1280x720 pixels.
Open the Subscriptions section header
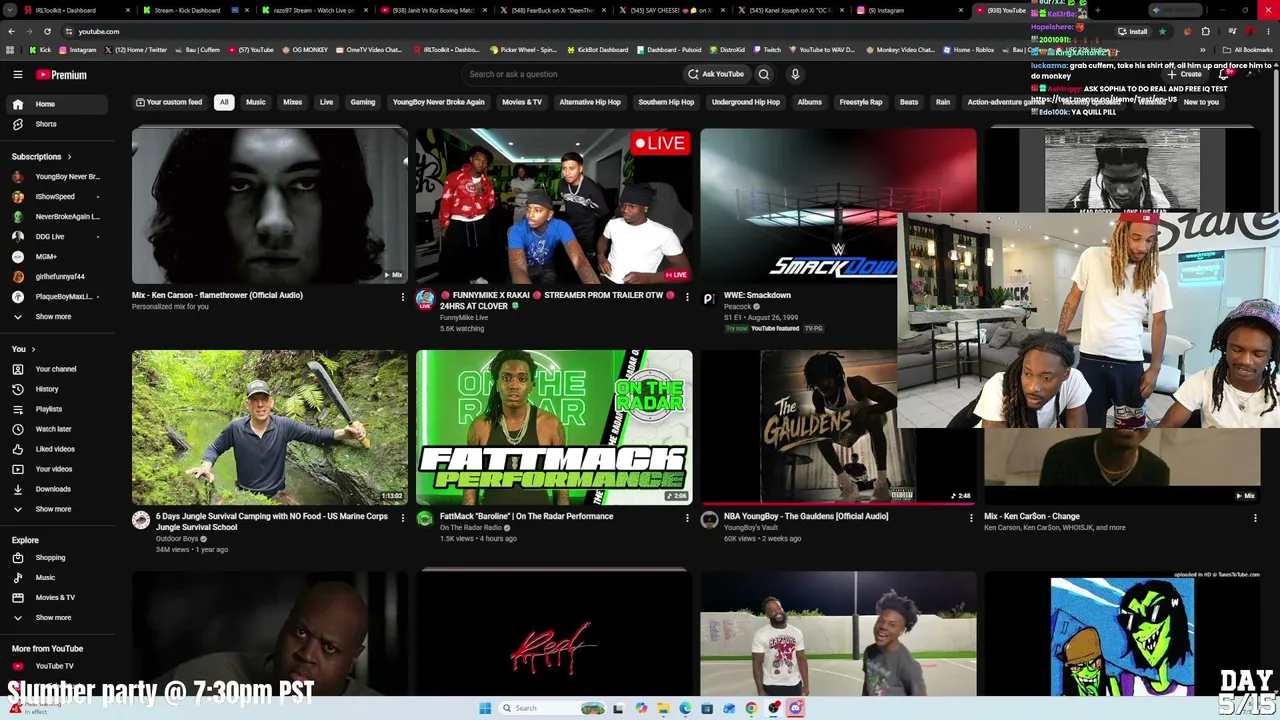tap(42, 157)
